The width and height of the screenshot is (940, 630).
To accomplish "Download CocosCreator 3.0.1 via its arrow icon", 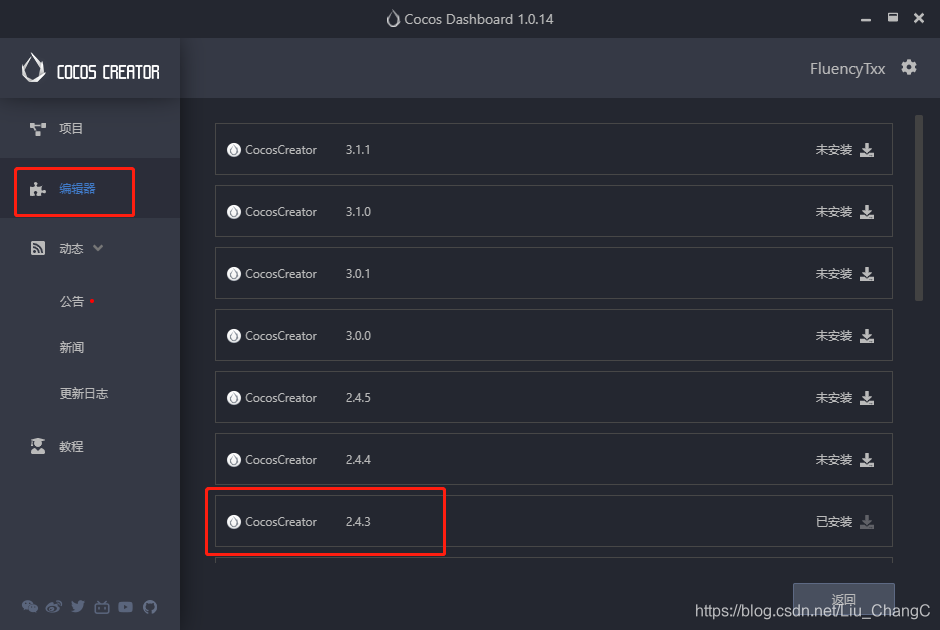I will point(867,274).
